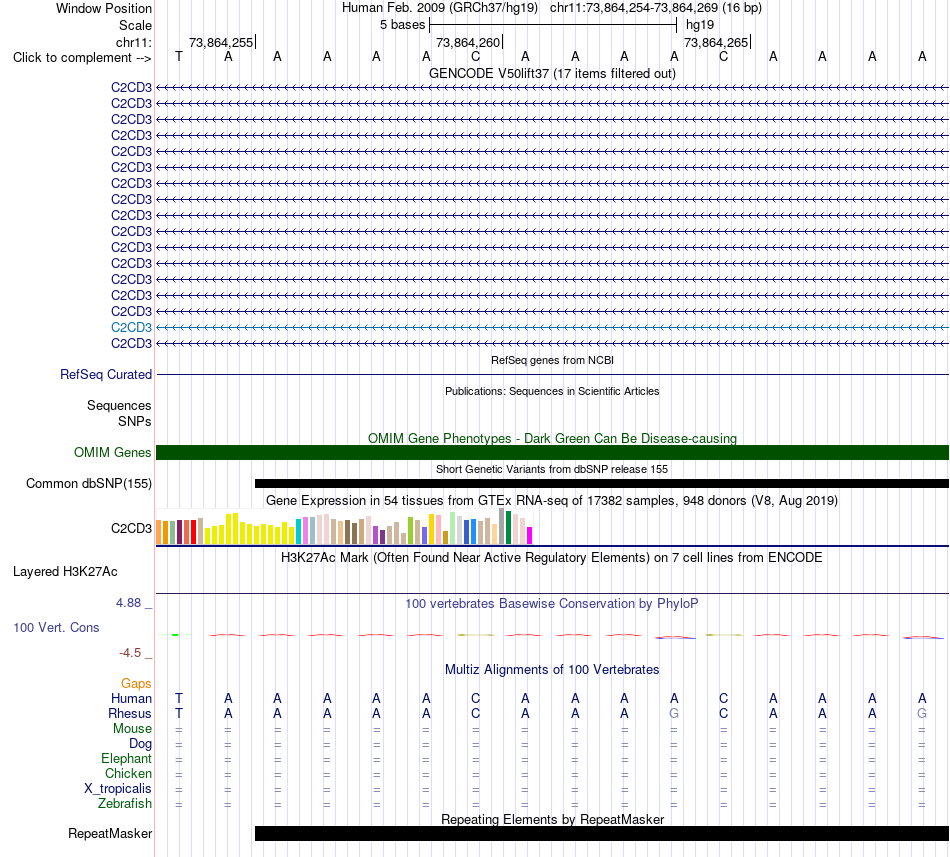Click the Scale row label
Image resolution: width=950 pixels, height=857 pixels.
[135, 25]
